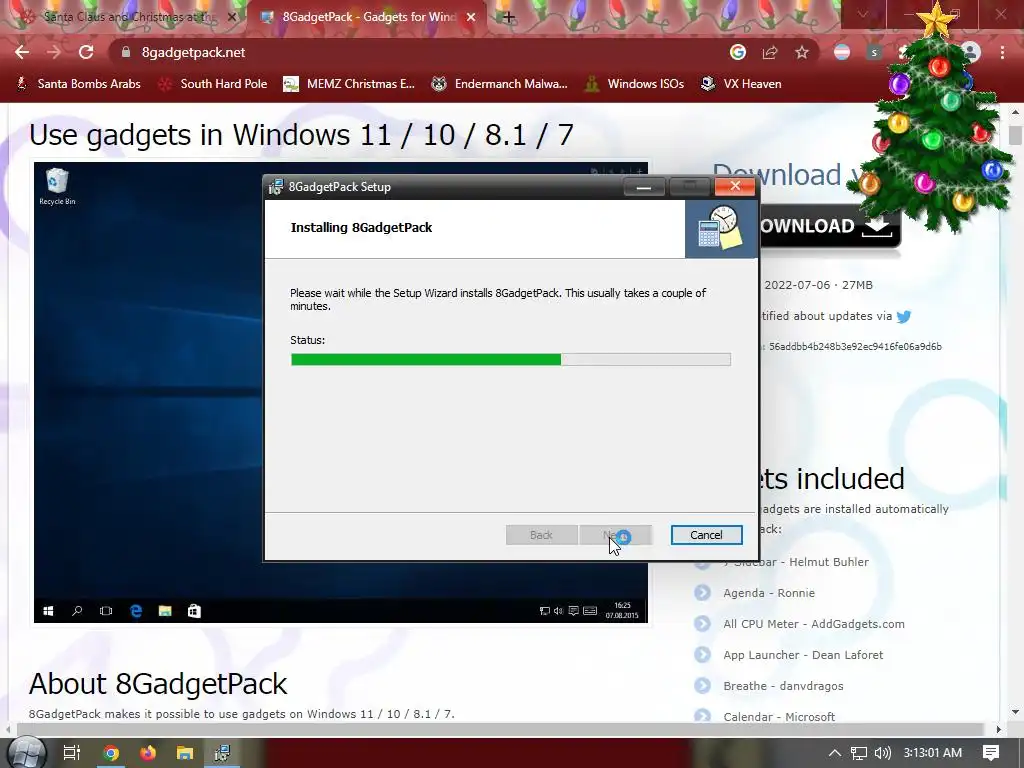Open the Endermanch Malware bookmark
Image resolution: width=1024 pixels, height=768 pixels.
[499, 84]
